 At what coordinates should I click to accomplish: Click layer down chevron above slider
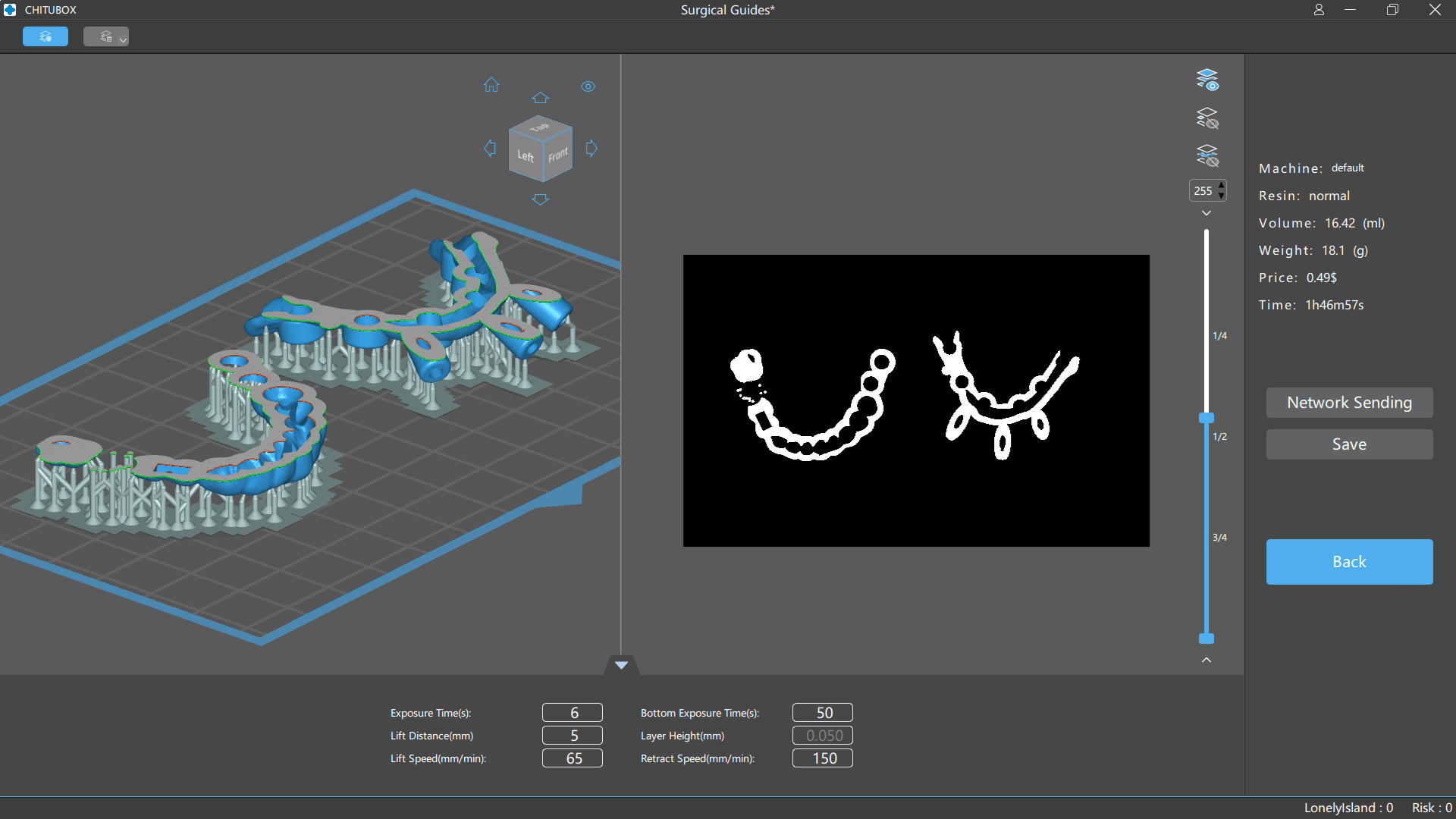point(1207,213)
